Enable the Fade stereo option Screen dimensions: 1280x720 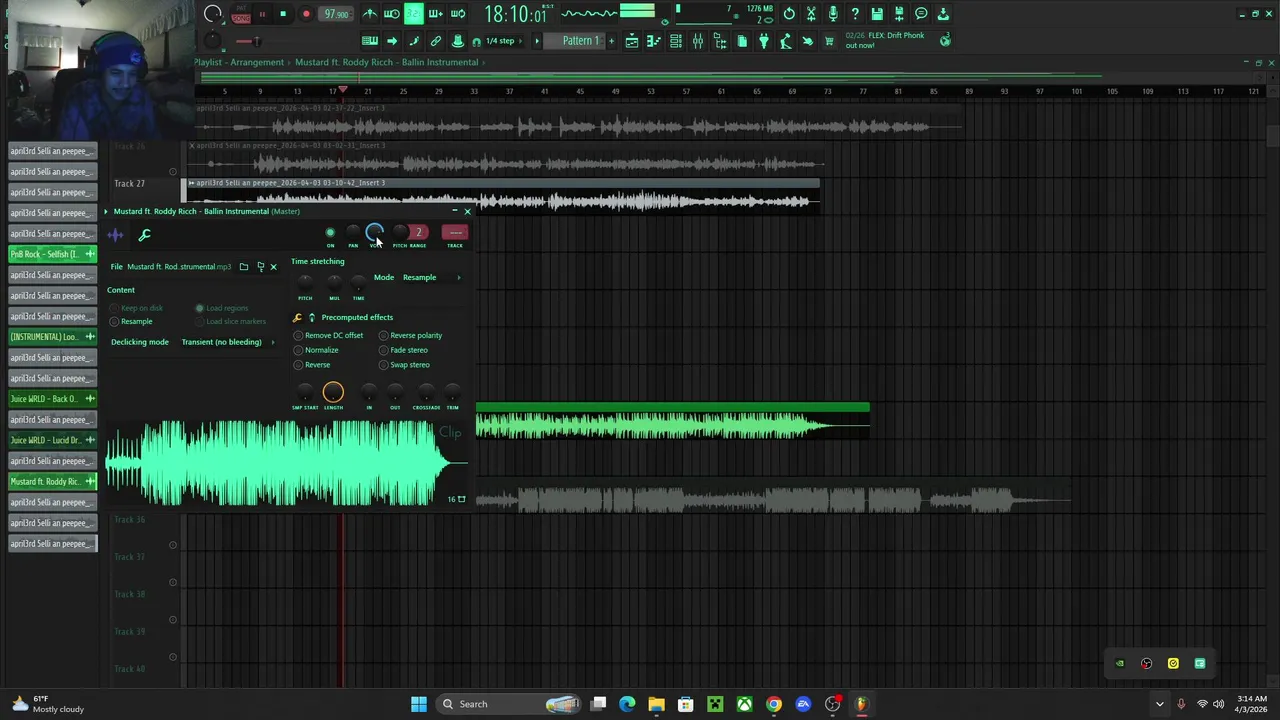tap(403, 350)
